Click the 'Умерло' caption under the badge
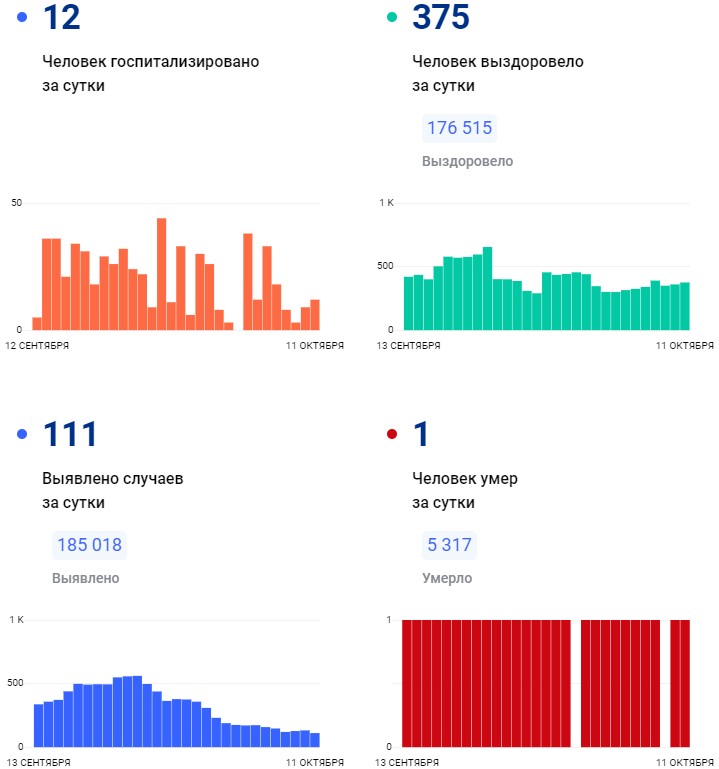719x769 pixels. [x=447, y=578]
